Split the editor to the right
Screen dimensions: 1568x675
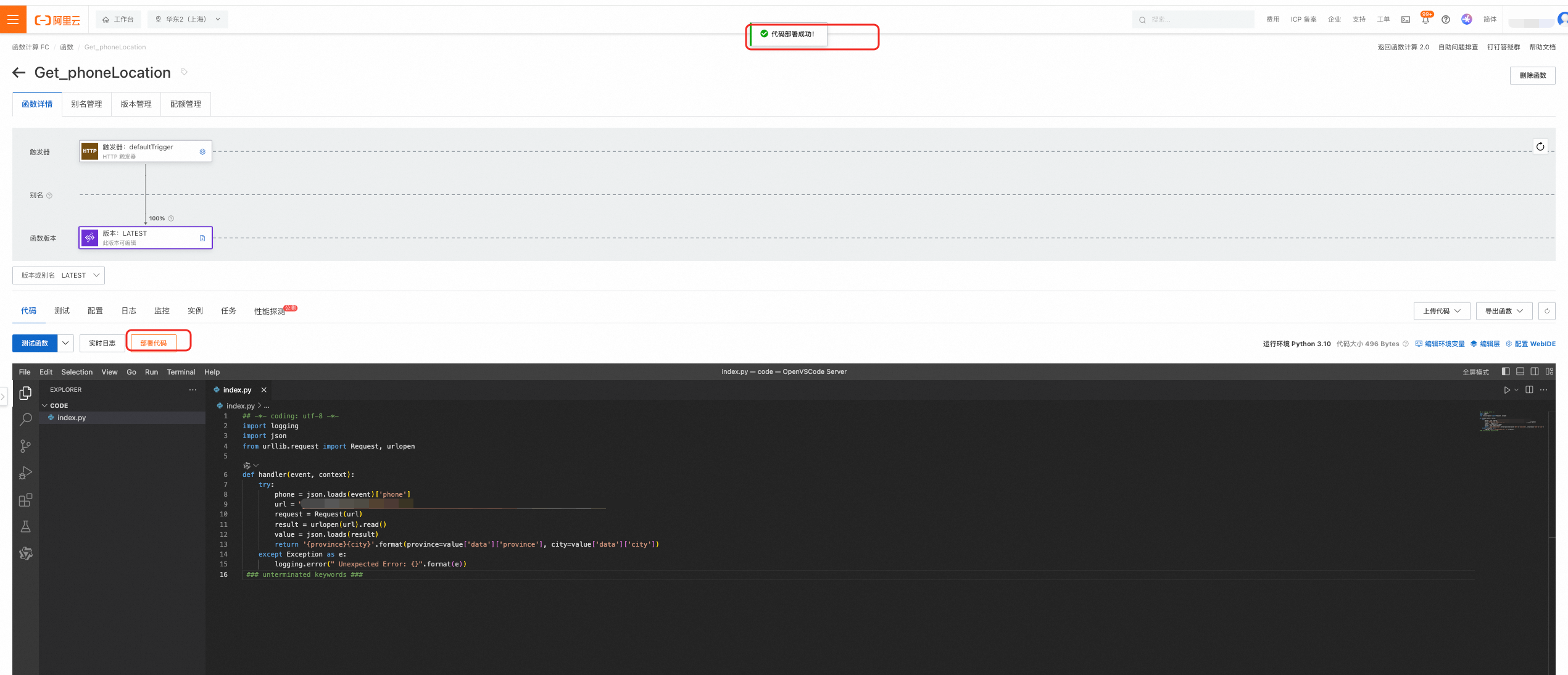(1529, 390)
